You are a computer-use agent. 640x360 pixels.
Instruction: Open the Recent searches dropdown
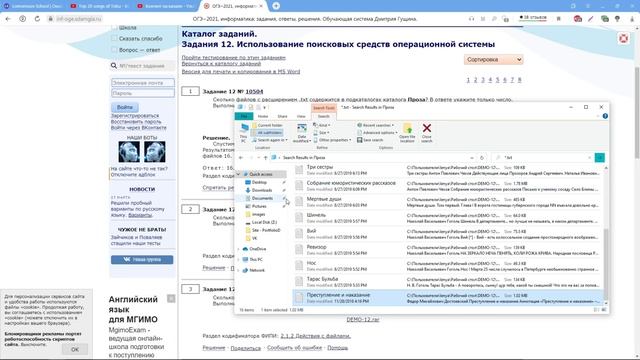(376, 125)
